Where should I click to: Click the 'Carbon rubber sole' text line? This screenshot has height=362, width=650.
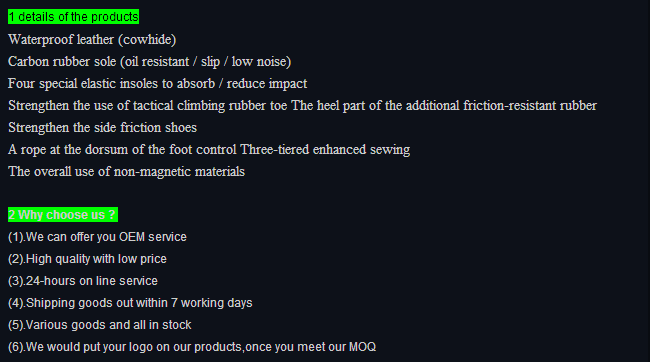[x=150, y=62]
